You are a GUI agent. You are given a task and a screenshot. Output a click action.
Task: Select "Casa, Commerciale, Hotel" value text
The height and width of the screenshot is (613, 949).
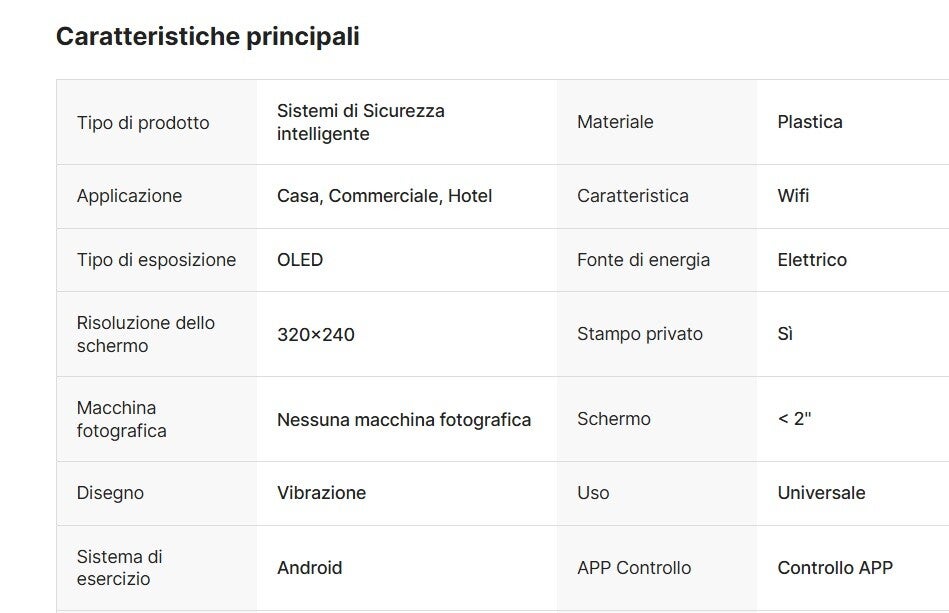pos(384,196)
